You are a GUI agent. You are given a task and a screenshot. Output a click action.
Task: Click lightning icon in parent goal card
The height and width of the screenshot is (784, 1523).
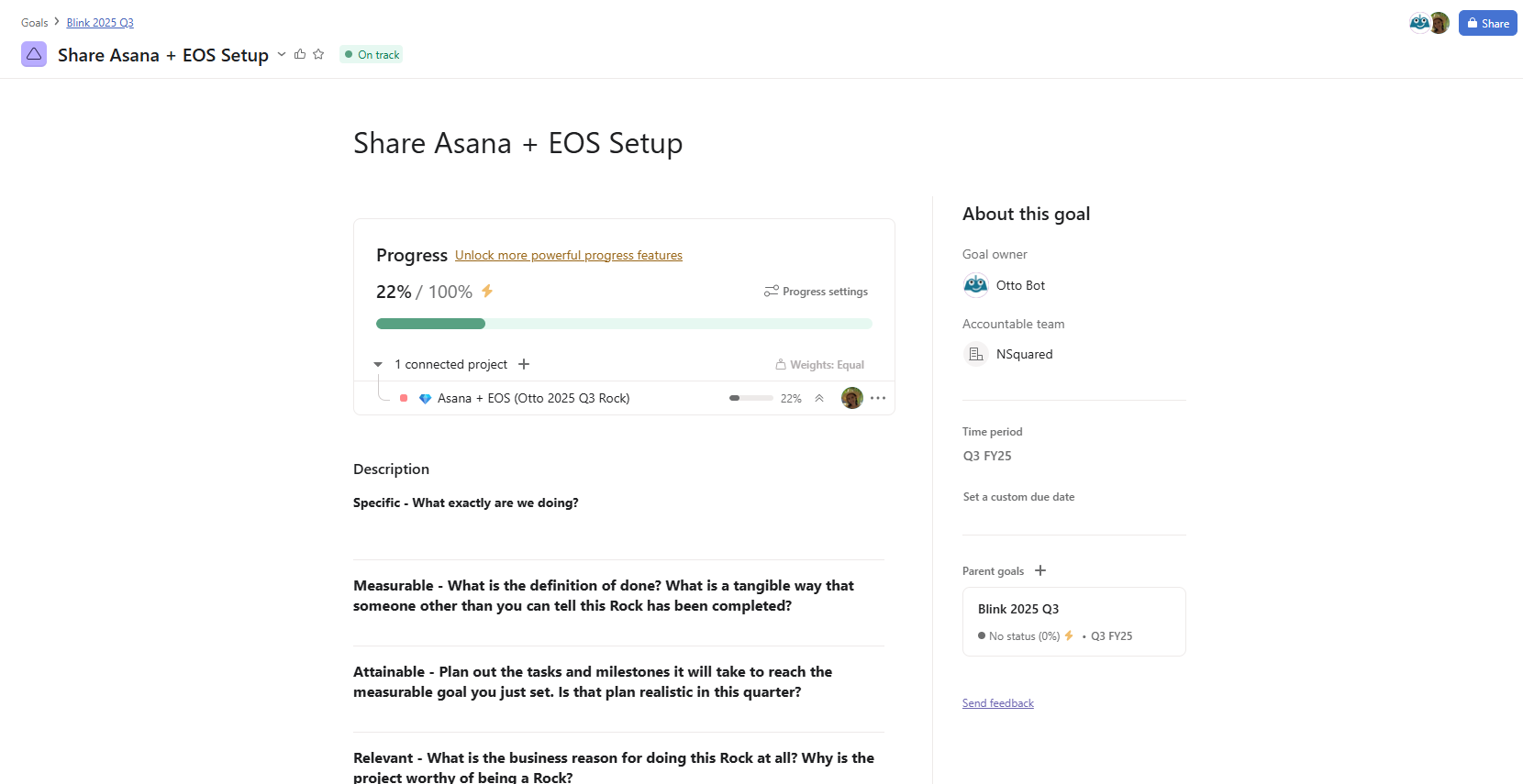pyautogui.click(x=1069, y=635)
